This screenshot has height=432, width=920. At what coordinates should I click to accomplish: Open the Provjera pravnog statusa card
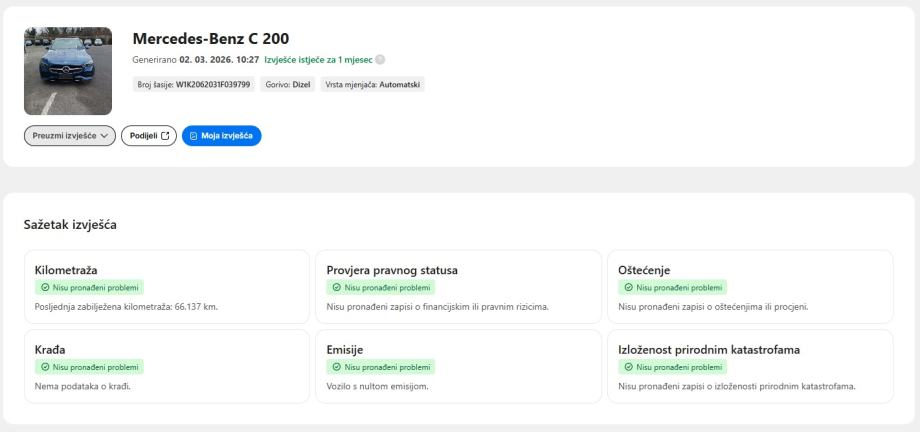click(x=458, y=287)
